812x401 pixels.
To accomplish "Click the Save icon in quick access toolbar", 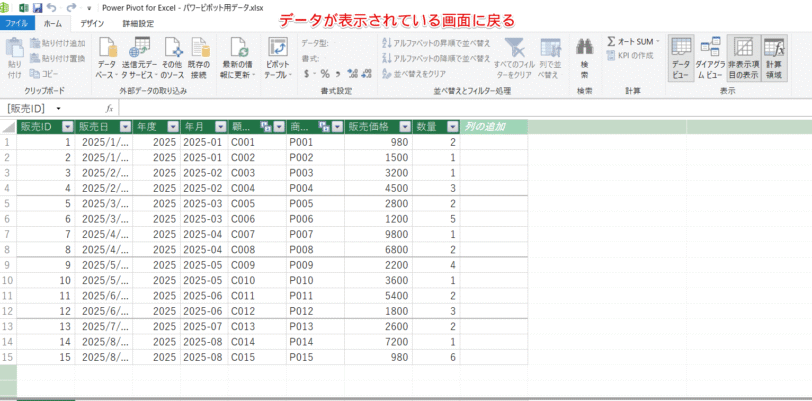I will (37, 8).
